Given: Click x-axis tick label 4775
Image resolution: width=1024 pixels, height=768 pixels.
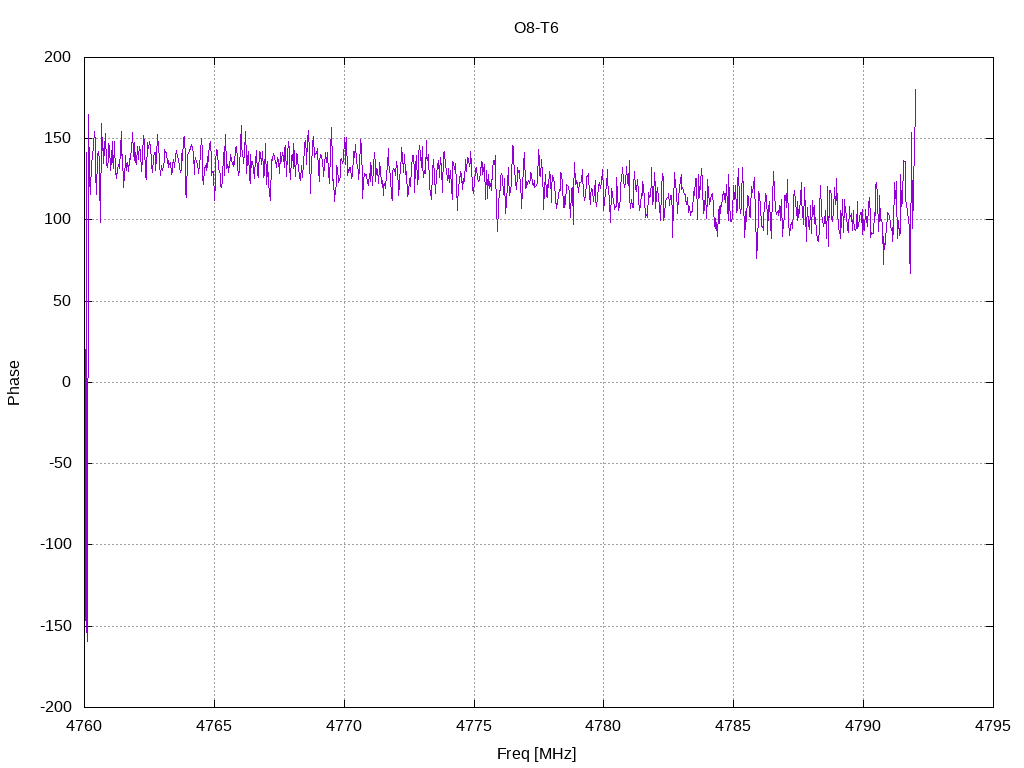Looking at the screenshot, I should (x=474, y=726).
